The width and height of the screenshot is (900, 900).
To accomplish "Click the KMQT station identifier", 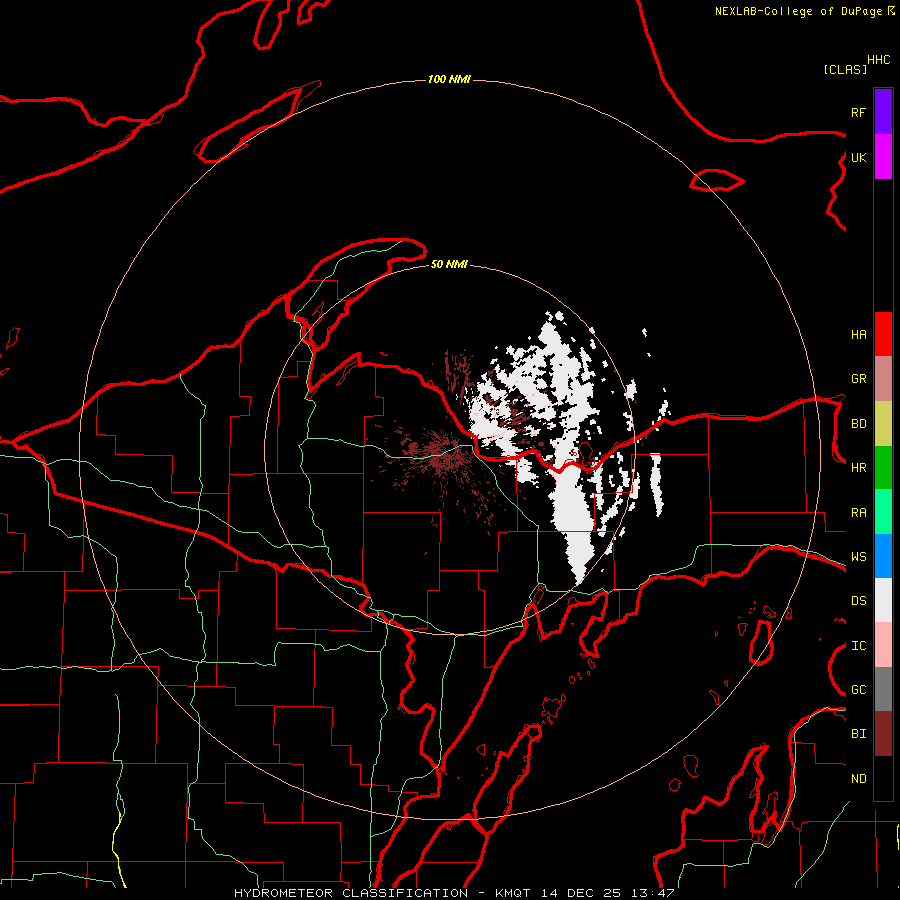I will pyautogui.click(x=513, y=893).
